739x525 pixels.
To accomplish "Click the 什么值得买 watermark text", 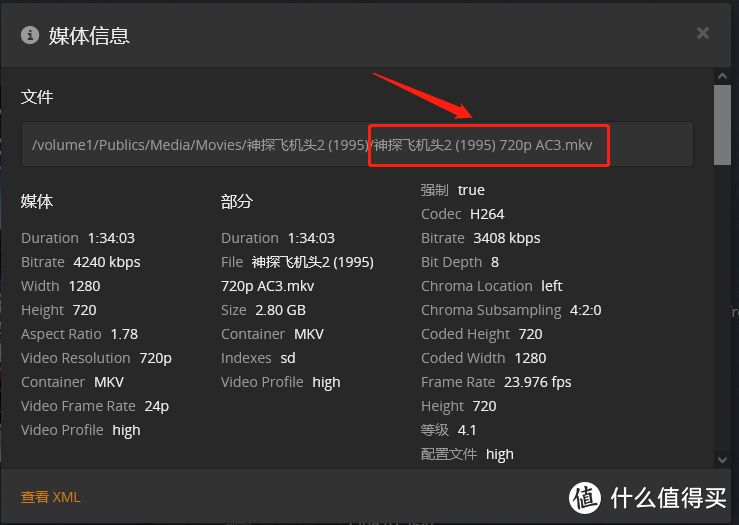I will point(668,498).
